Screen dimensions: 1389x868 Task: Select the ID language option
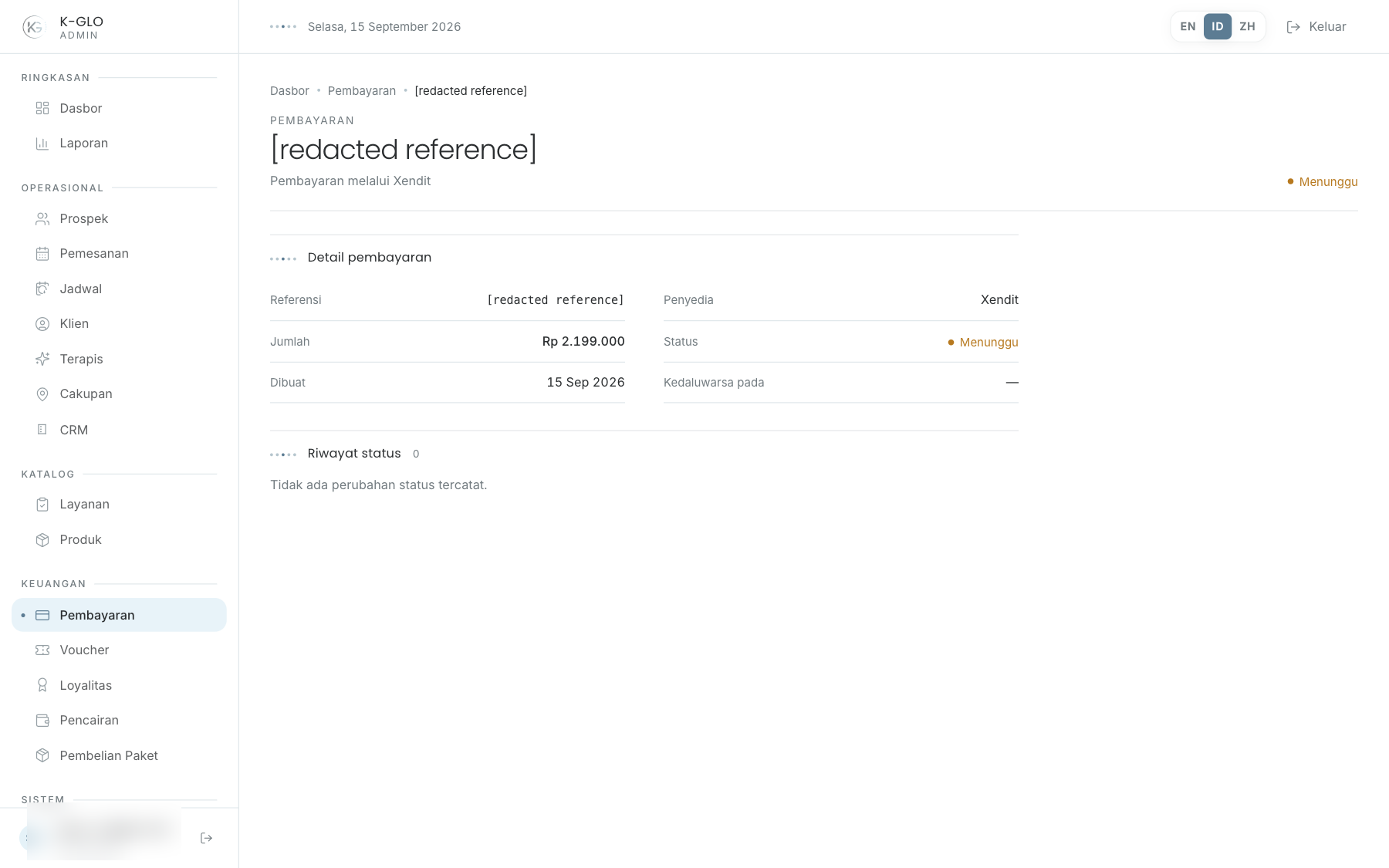[x=1218, y=26]
